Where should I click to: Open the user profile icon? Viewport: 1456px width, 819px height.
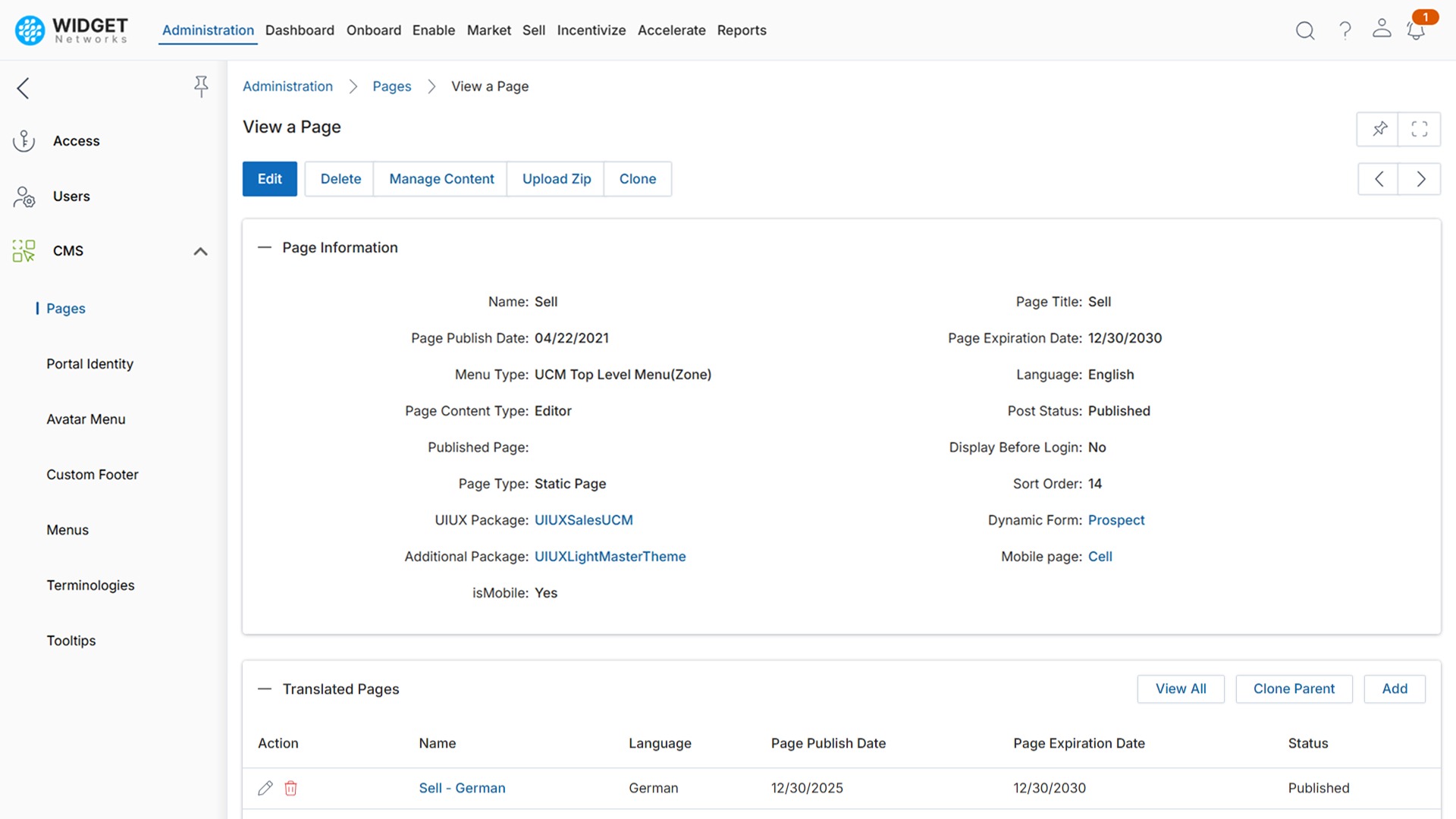tap(1381, 30)
